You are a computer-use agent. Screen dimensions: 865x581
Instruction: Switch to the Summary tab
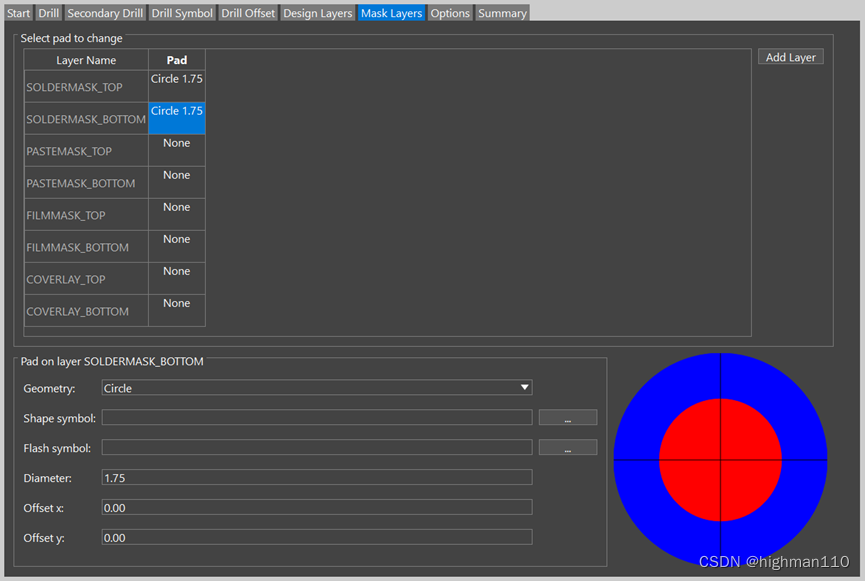coord(501,13)
